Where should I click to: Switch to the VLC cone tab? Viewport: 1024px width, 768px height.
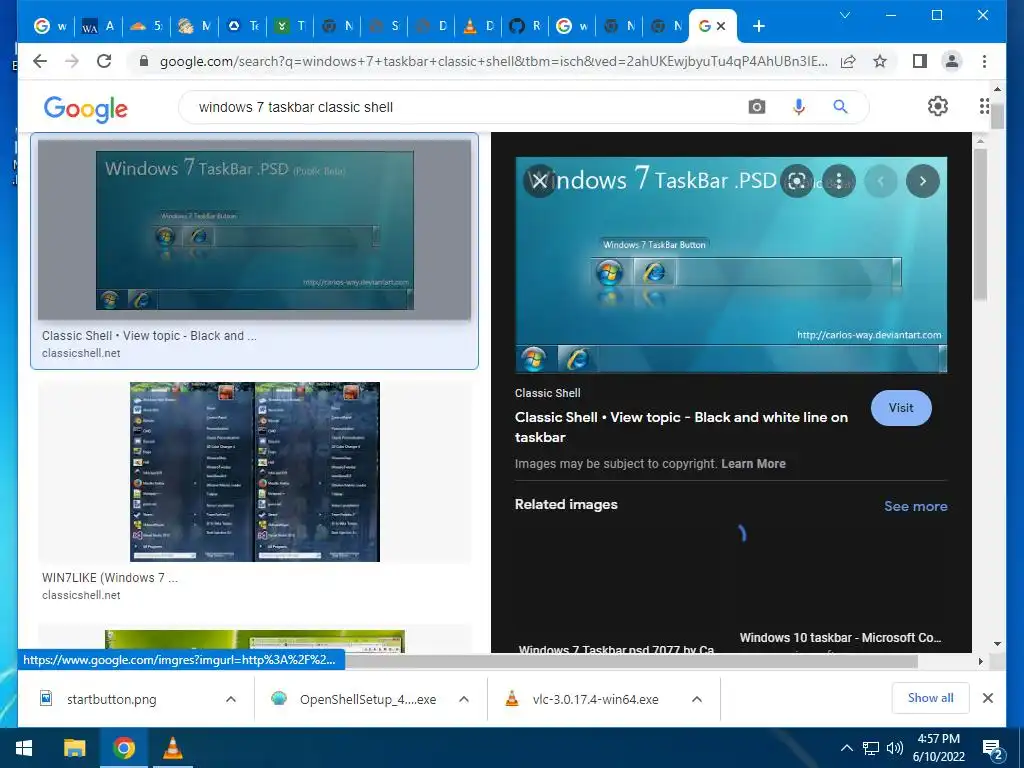tap(478, 26)
